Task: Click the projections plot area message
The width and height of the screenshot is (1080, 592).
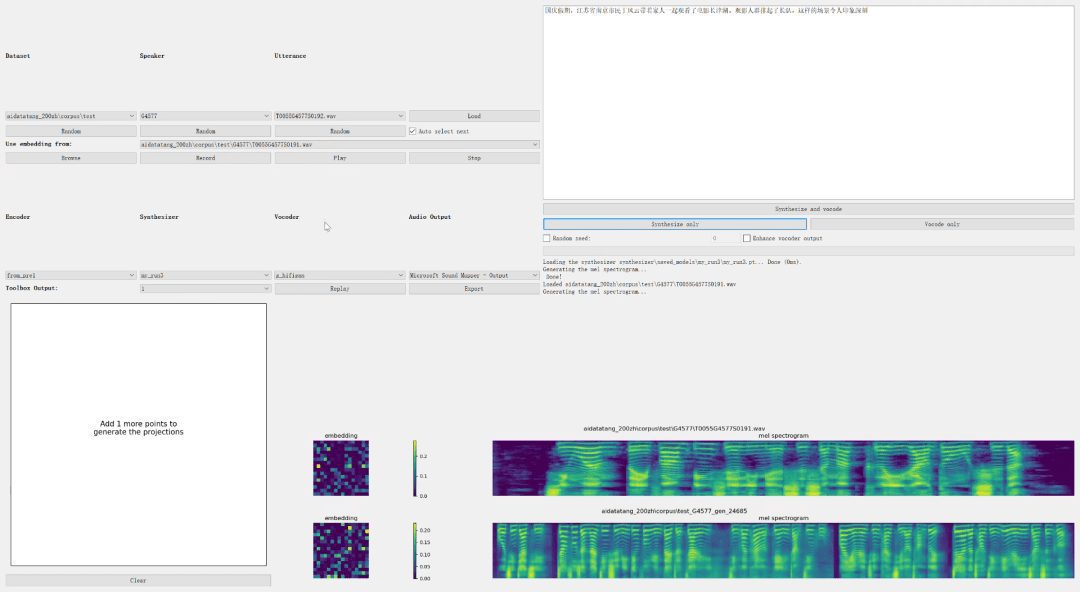Action: [138, 428]
